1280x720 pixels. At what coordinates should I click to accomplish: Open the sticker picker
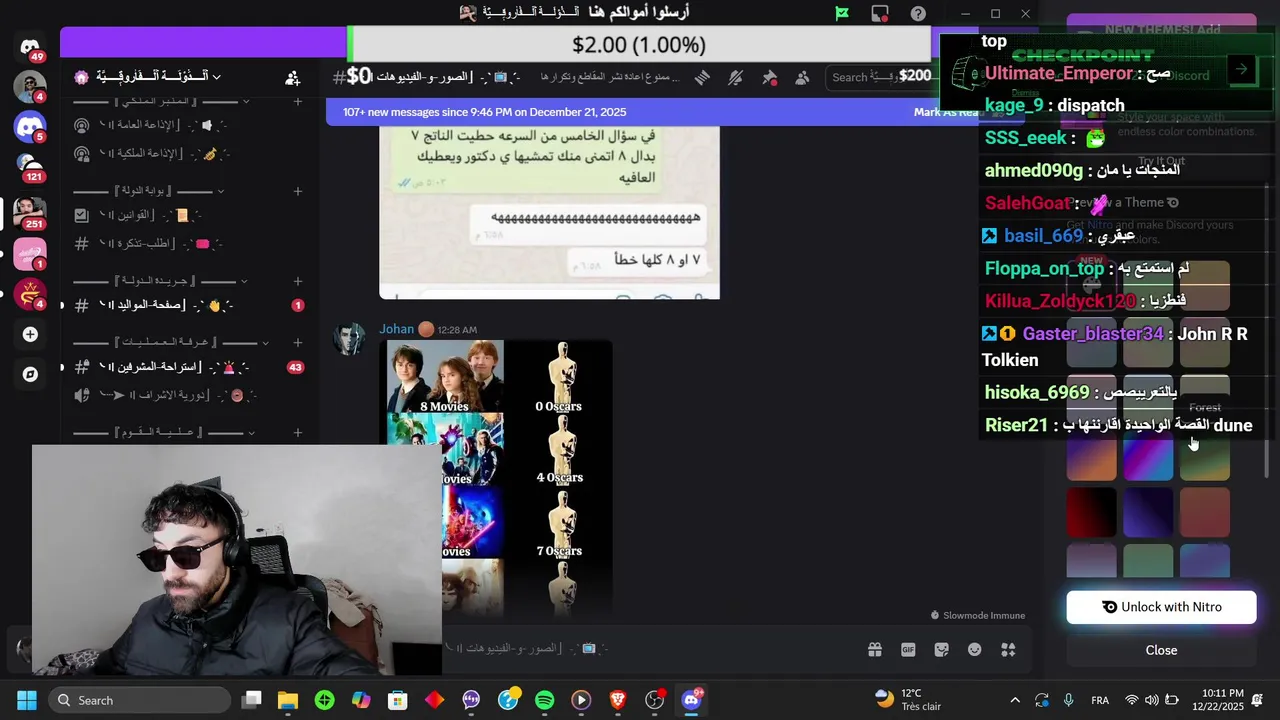pyautogui.click(x=941, y=650)
